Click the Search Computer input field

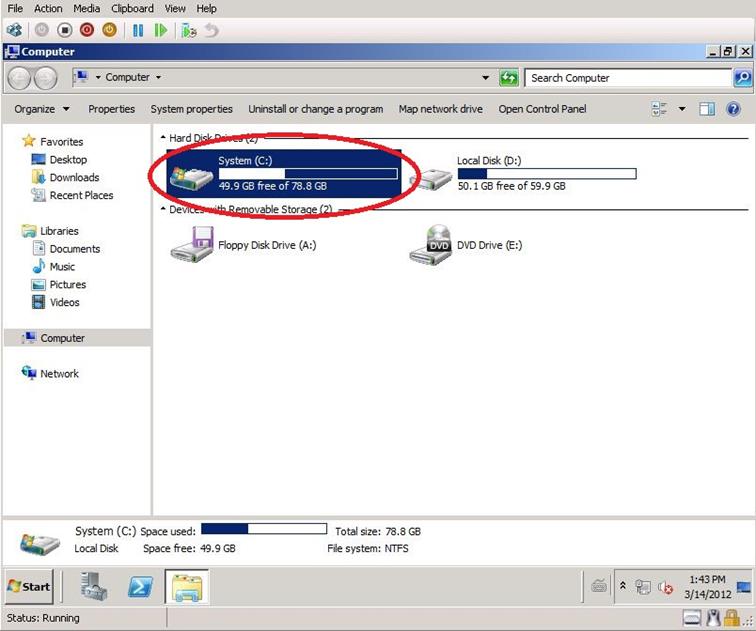[x=628, y=78]
